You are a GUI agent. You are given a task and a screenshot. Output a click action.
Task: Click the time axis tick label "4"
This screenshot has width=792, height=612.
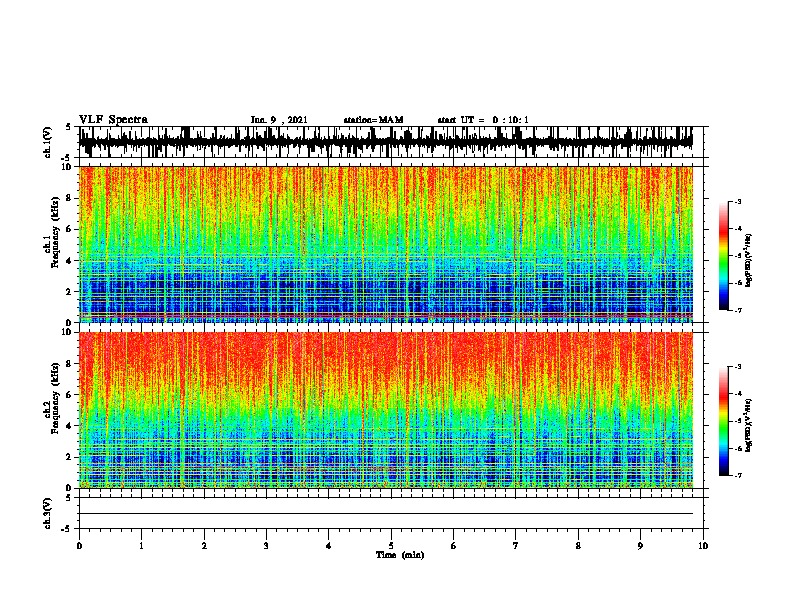click(329, 546)
